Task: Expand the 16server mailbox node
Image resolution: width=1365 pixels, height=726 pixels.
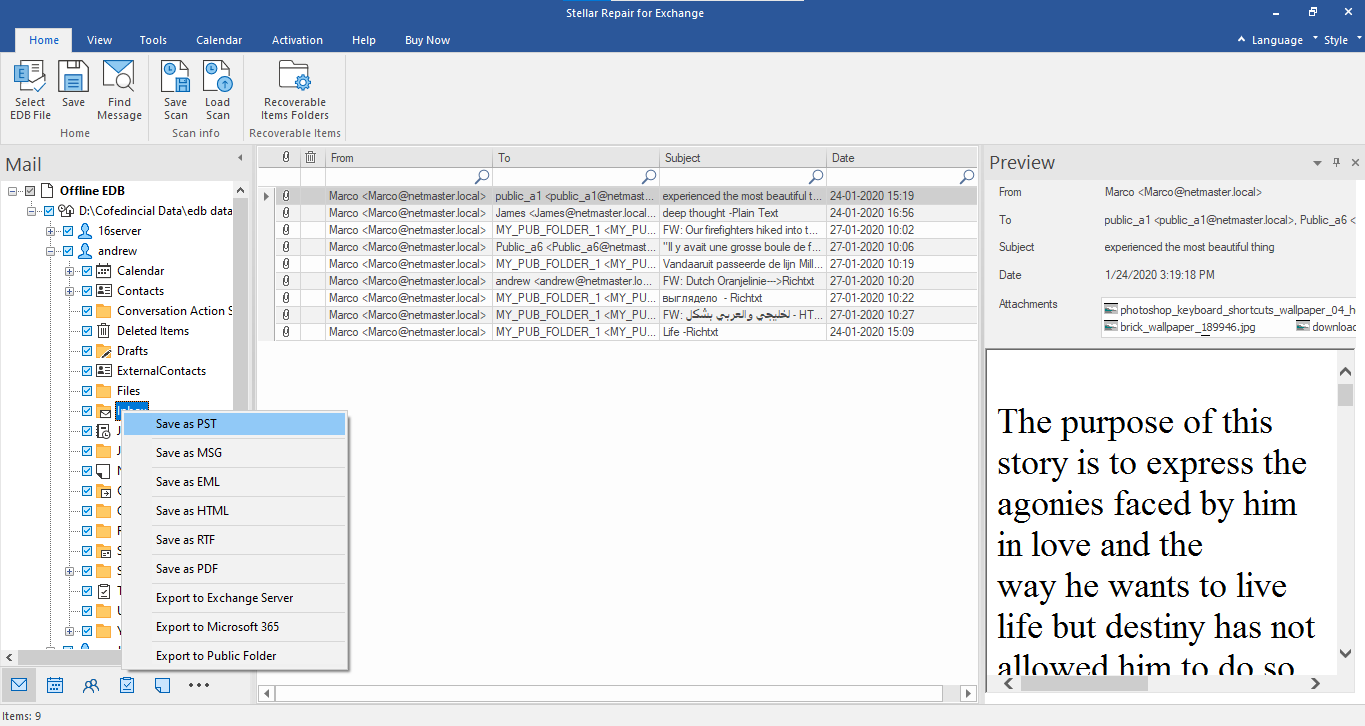Action: 51,231
